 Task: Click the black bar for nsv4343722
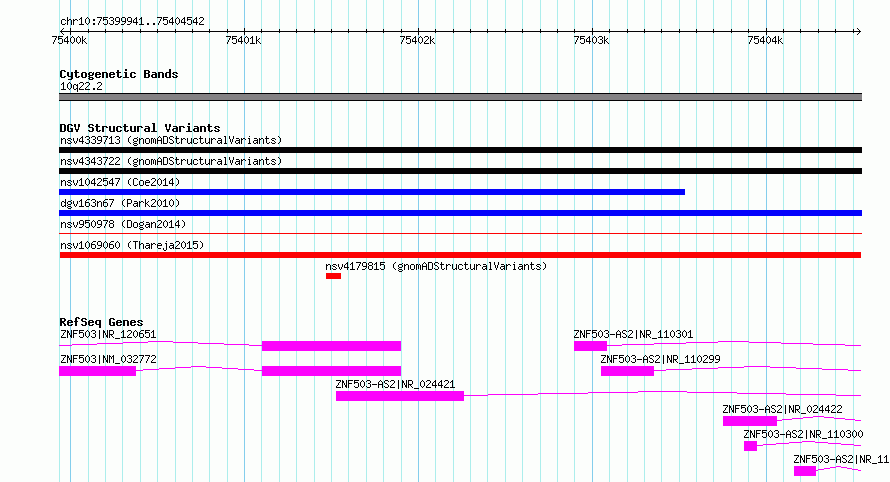pyautogui.click(x=460, y=171)
